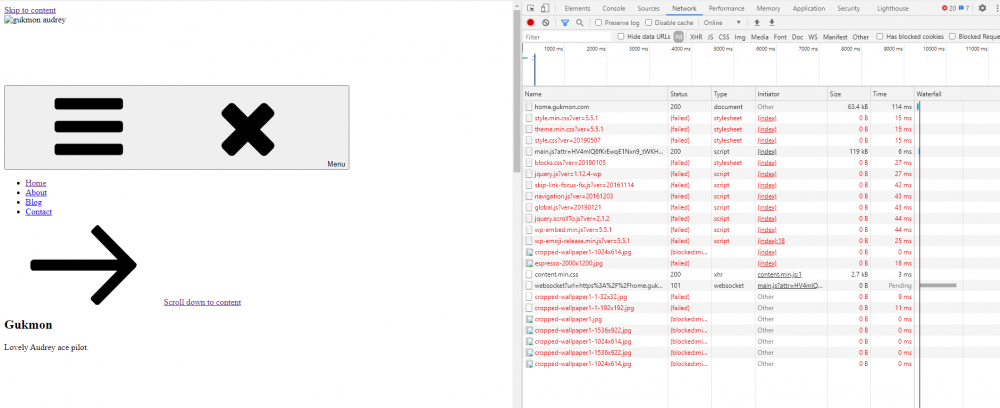Screen dimensions: 1000x408
Task: Check the Blocked Requests option
Action: click(x=952, y=36)
